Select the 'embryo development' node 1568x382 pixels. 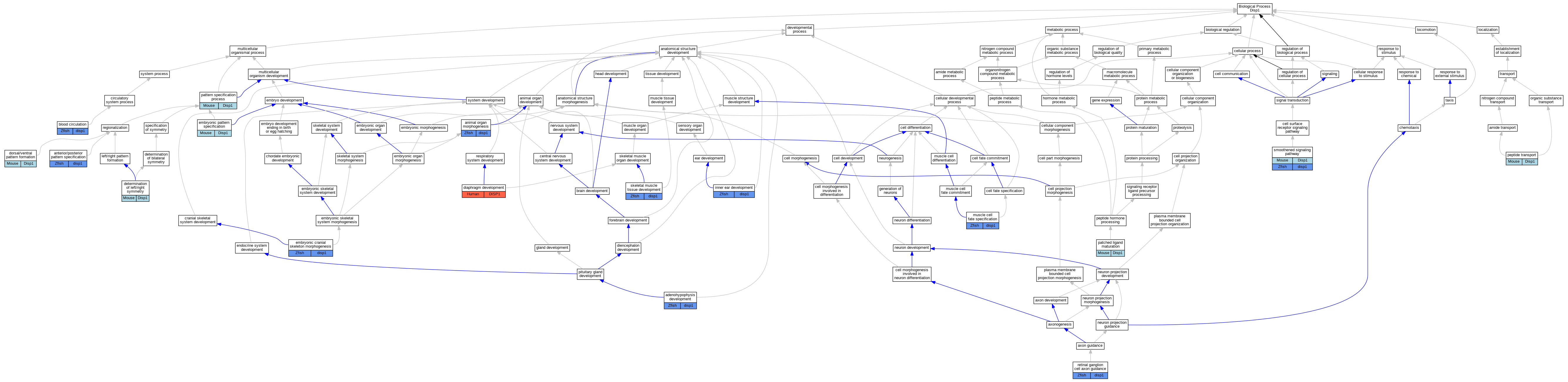[x=284, y=100]
